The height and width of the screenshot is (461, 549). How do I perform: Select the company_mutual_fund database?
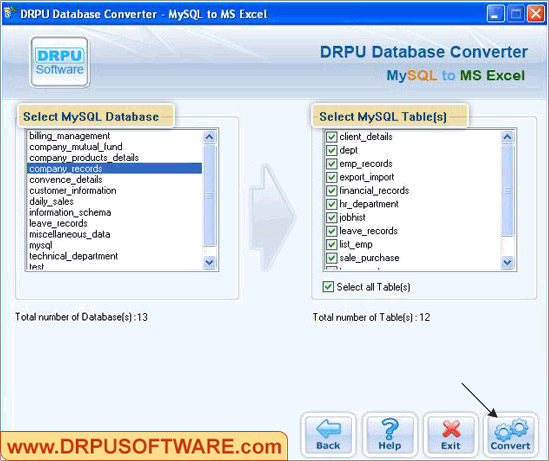click(114, 146)
